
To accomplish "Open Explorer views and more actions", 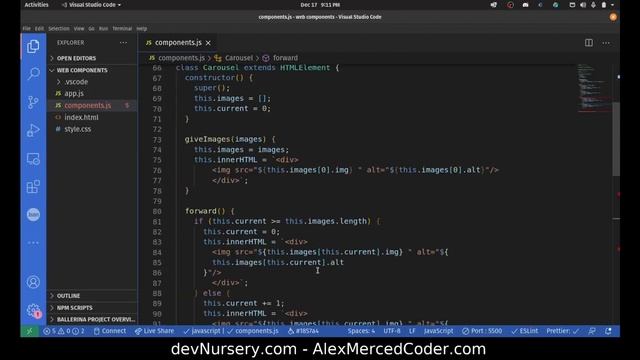I will 123,42.
